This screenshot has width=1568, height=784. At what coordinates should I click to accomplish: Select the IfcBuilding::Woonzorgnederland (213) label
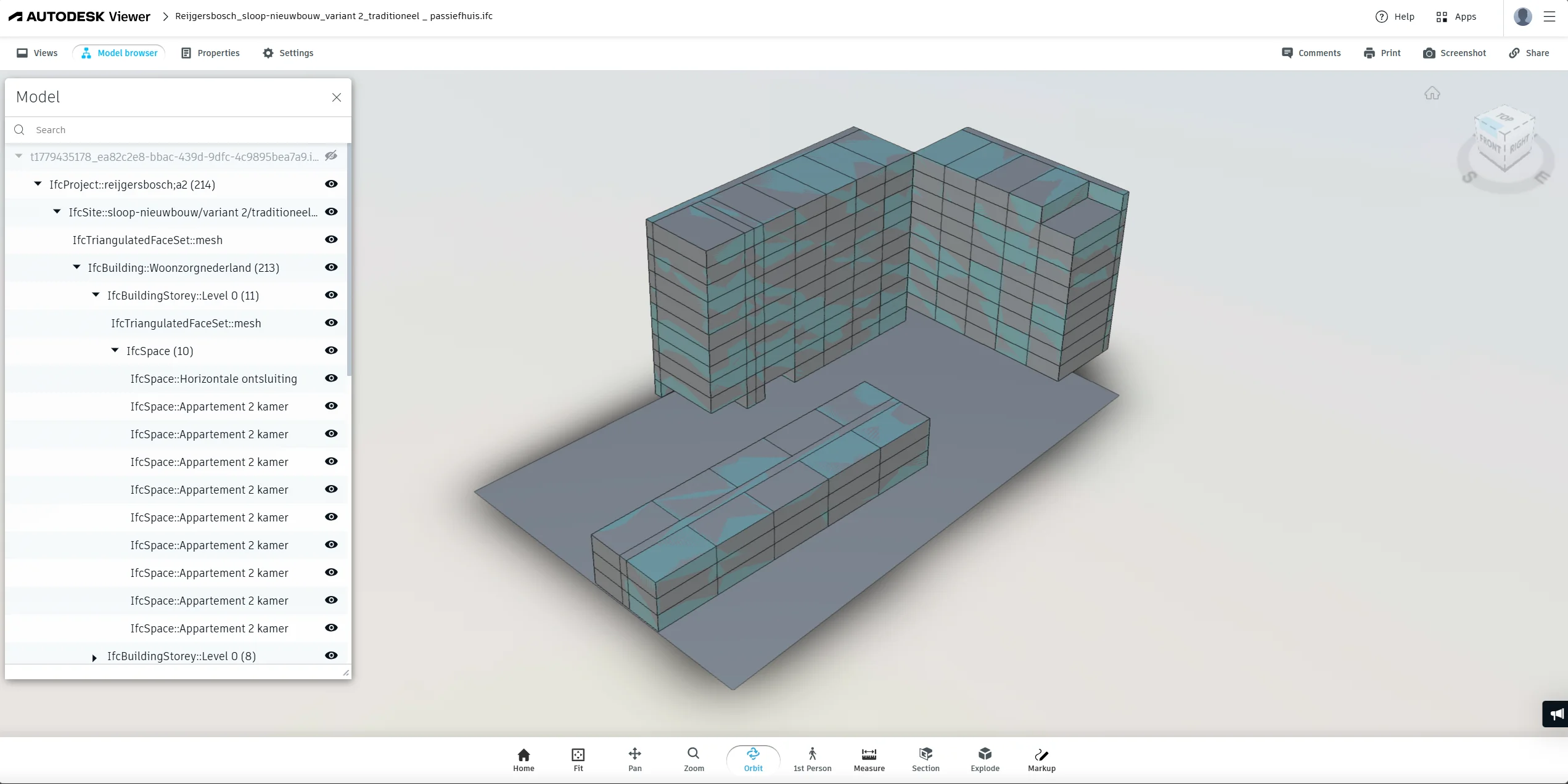point(184,267)
